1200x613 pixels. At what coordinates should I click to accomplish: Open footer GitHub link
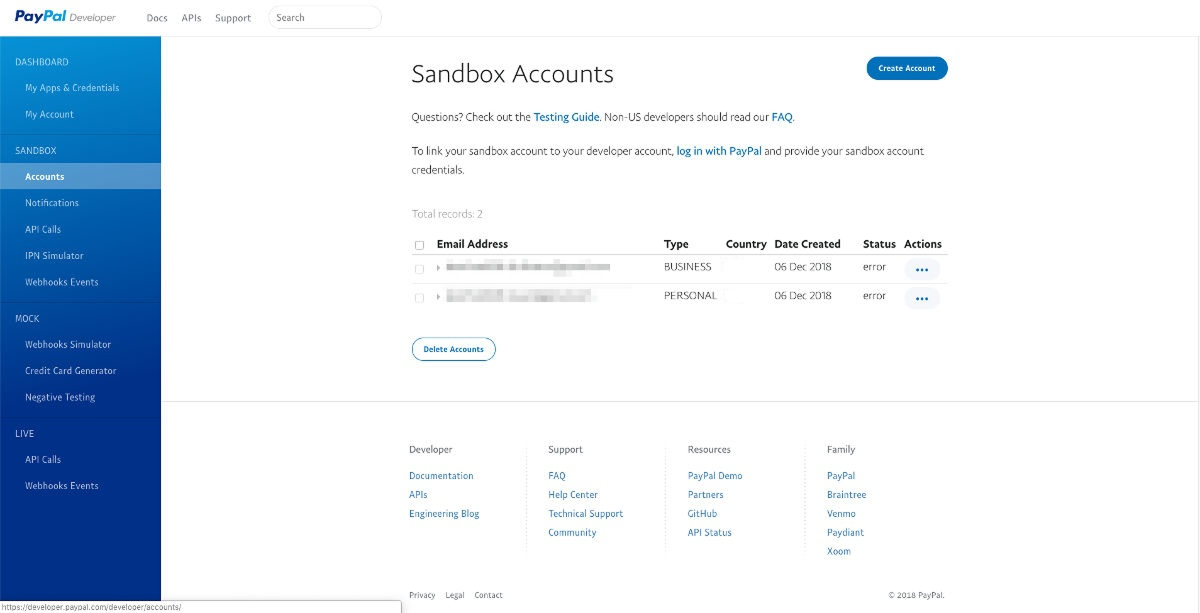tap(702, 514)
